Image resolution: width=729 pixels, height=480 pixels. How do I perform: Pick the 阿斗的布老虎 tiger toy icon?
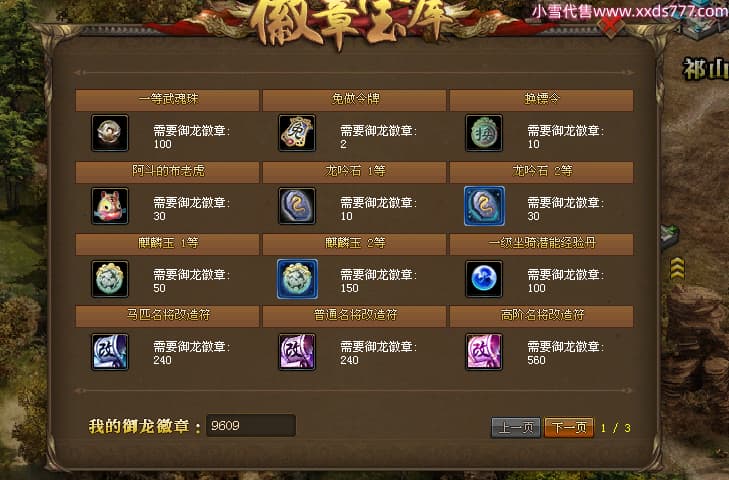[110, 206]
